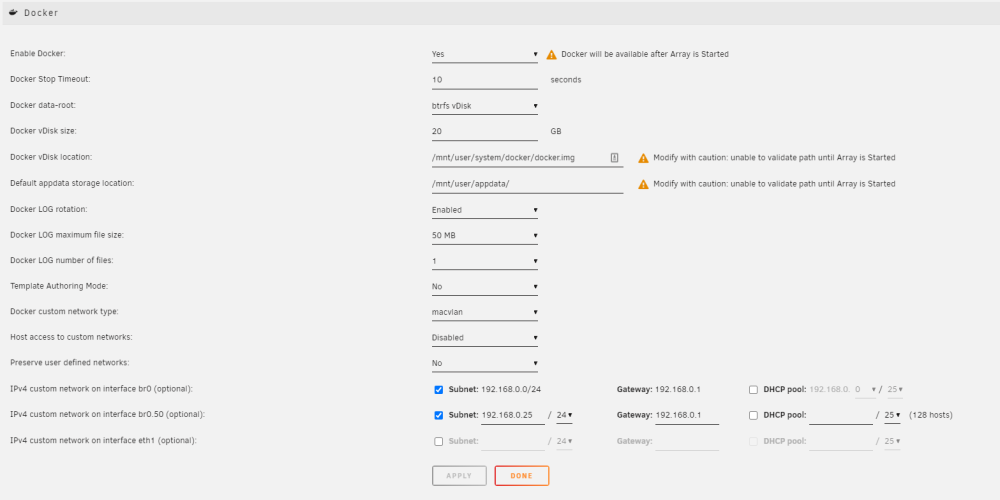The height and width of the screenshot is (500, 1000).
Task: Click 'GB' unit label
Action: 556,131
